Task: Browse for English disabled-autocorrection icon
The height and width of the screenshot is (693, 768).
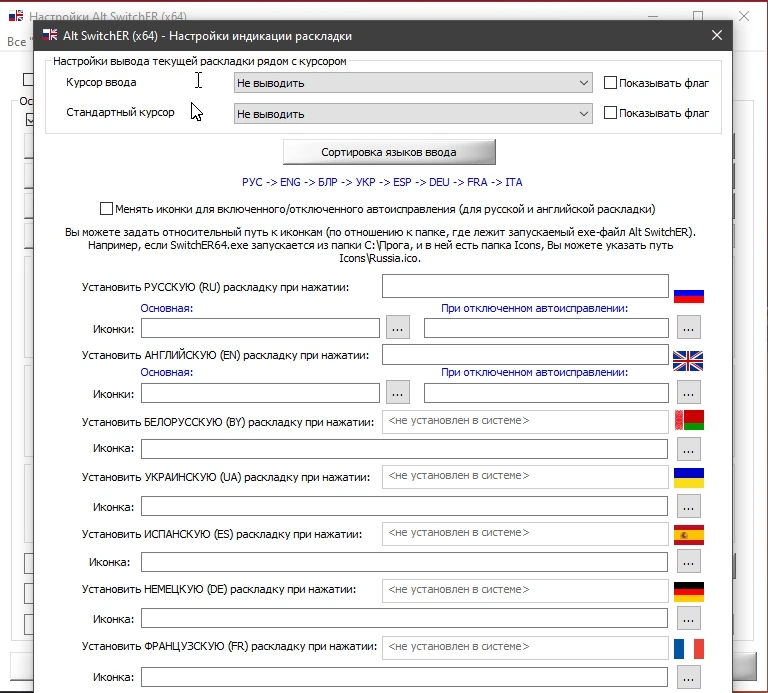Action: coord(689,393)
